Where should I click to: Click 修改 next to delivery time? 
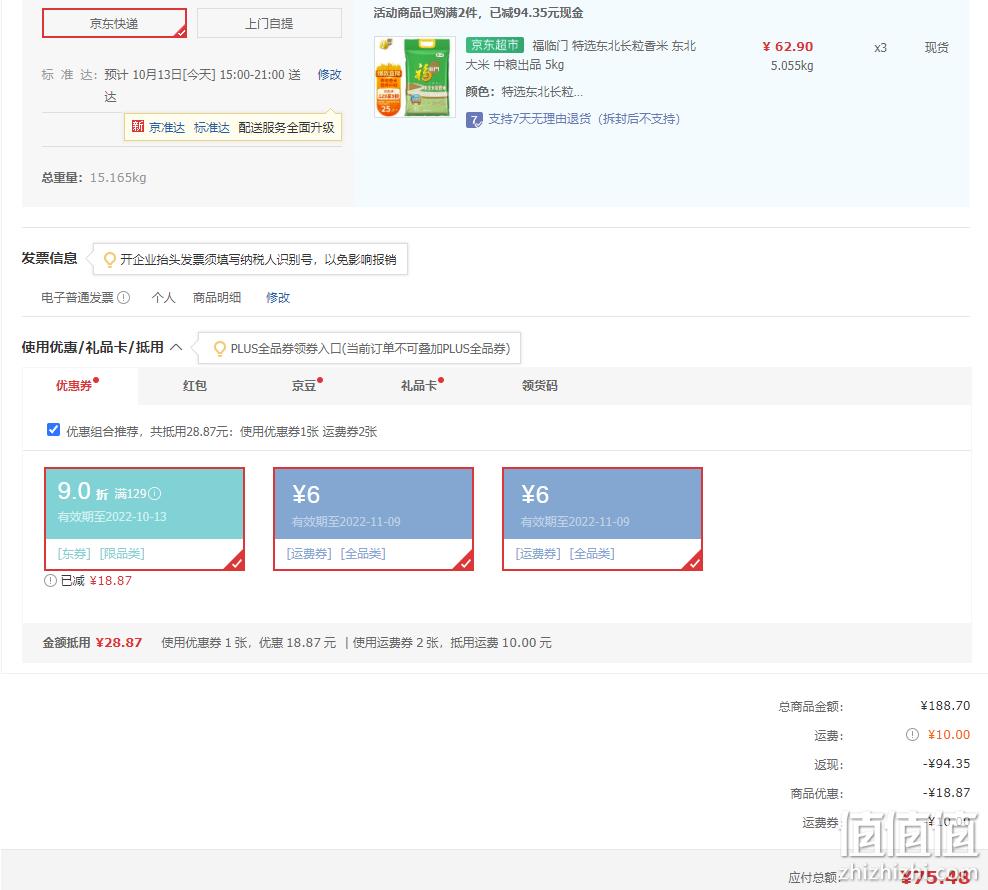tap(329, 74)
